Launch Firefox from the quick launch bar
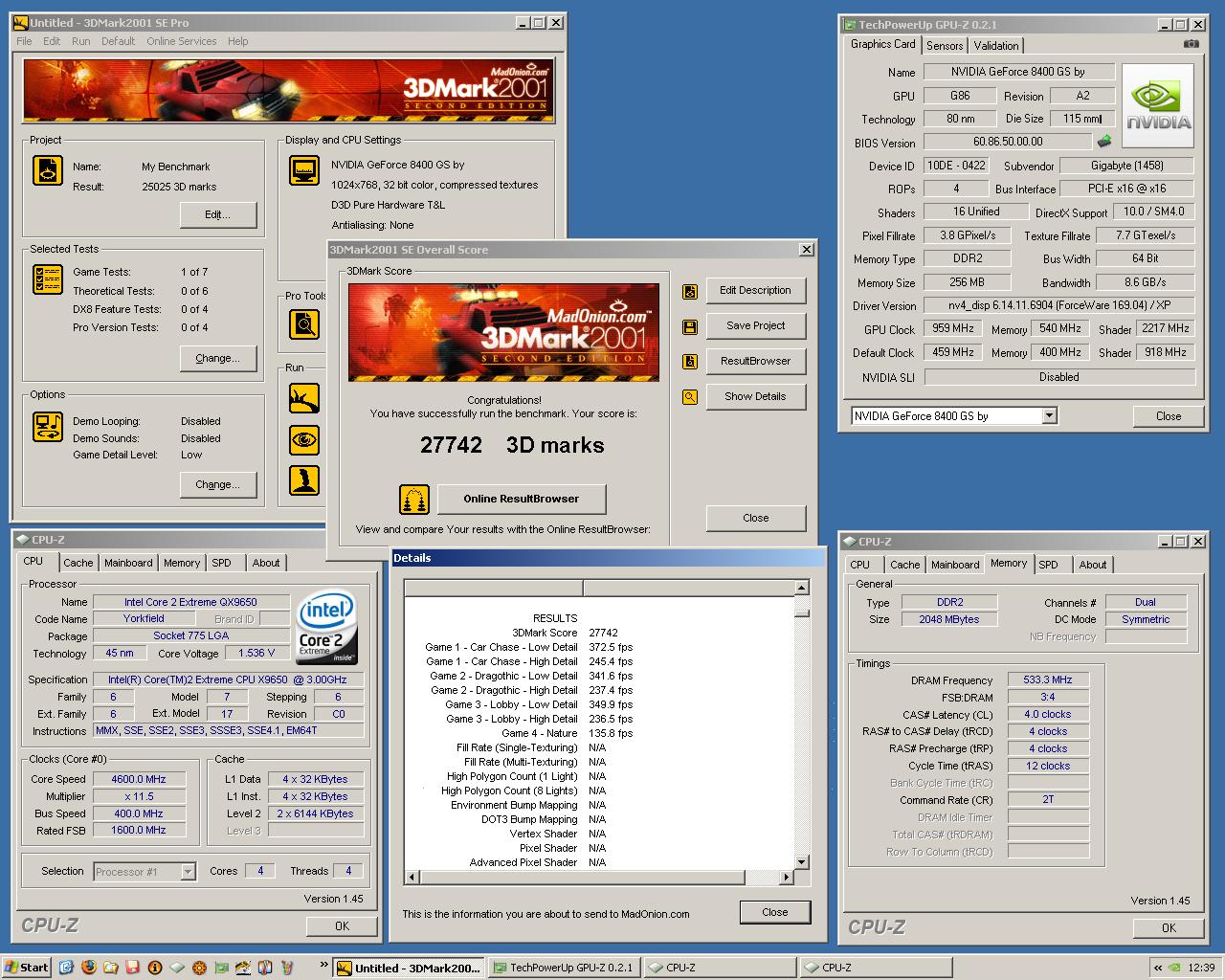Image resolution: width=1225 pixels, height=980 pixels. (88, 968)
